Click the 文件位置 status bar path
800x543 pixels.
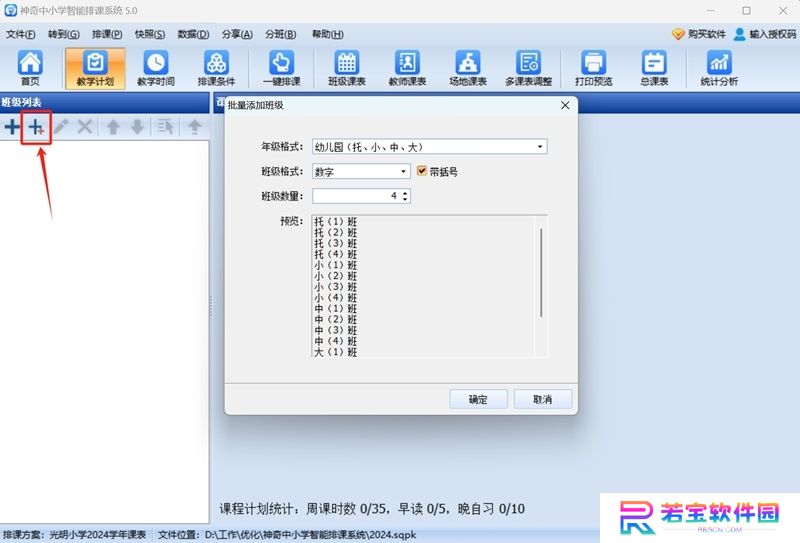pos(287,534)
